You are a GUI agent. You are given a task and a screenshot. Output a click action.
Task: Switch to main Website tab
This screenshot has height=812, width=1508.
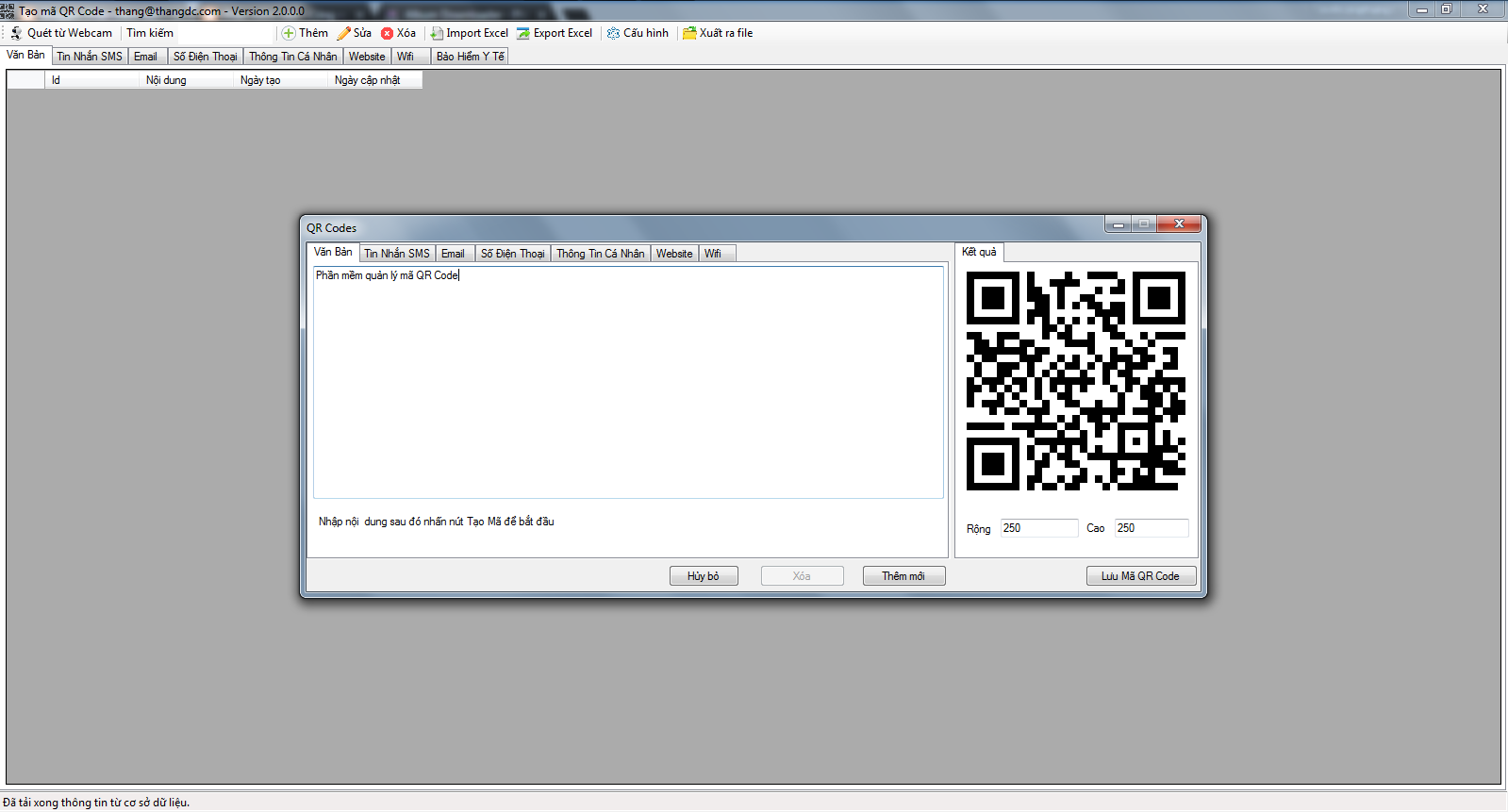tap(367, 57)
